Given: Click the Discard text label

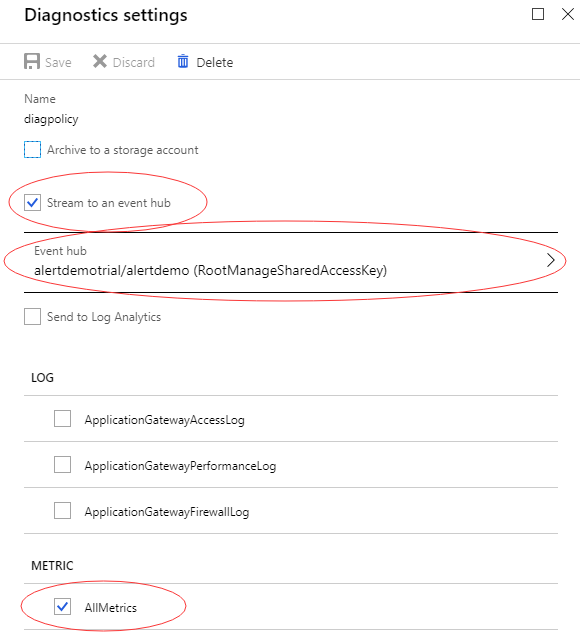Looking at the screenshot, I should click(x=134, y=63).
